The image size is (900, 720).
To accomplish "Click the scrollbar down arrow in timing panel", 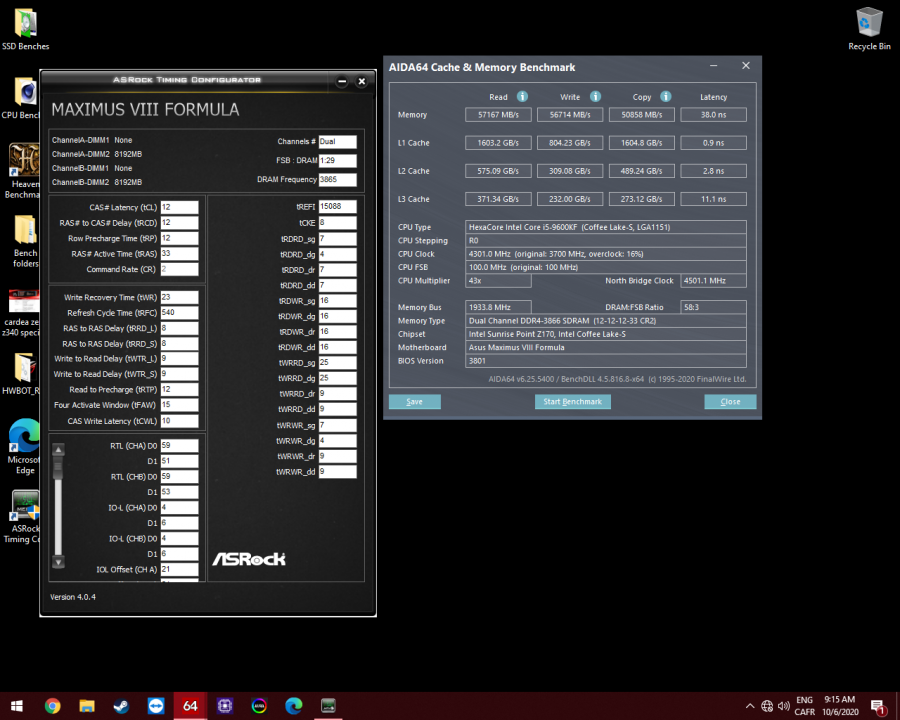I will [x=58, y=564].
